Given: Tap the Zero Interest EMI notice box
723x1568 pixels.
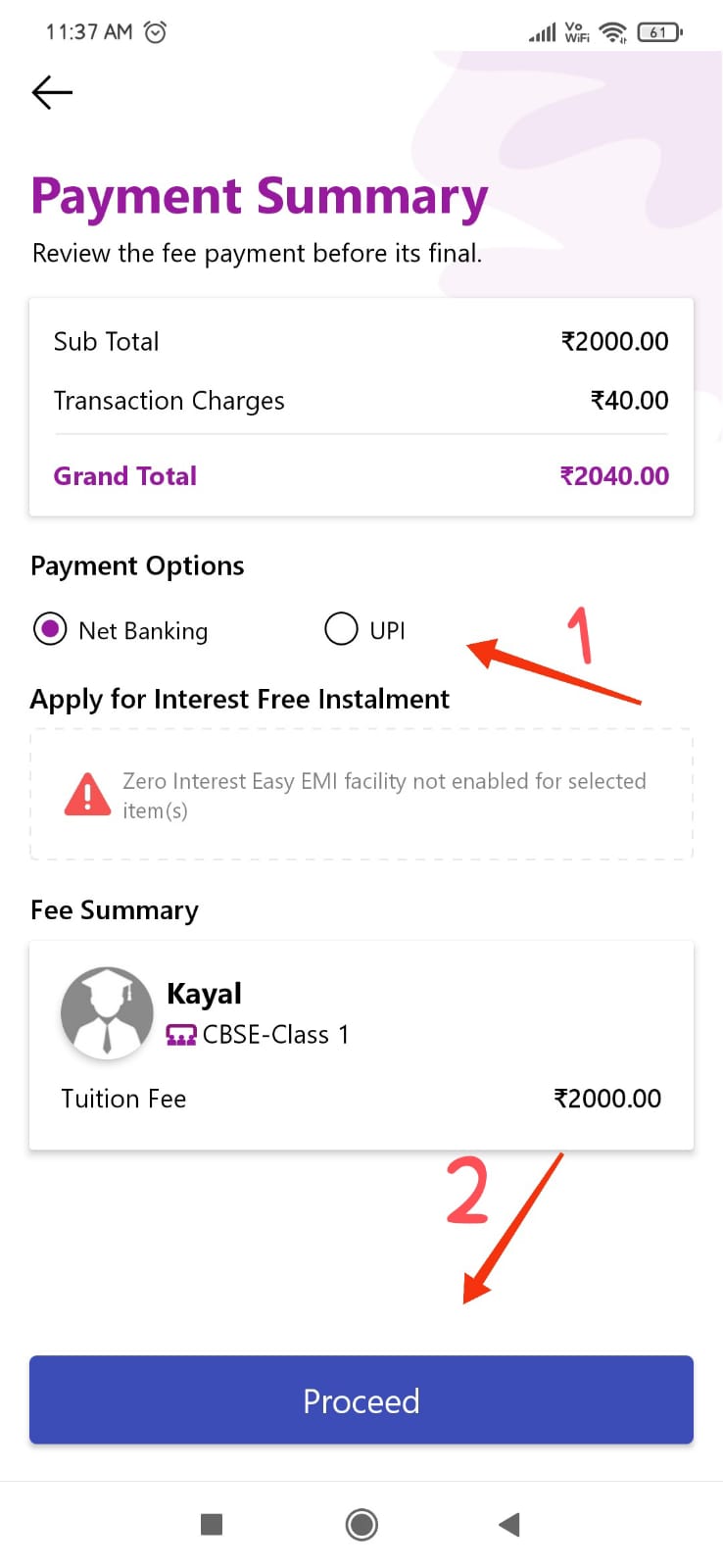Looking at the screenshot, I should pyautogui.click(x=361, y=795).
